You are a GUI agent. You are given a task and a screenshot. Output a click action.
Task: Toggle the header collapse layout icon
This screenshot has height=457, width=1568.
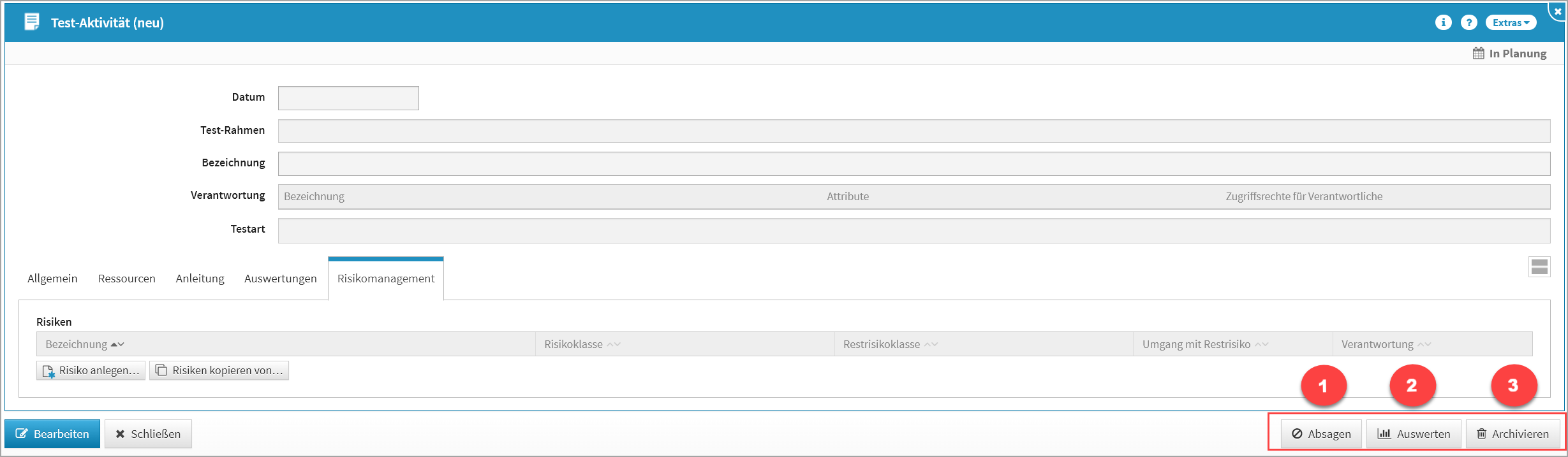coord(1539,267)
